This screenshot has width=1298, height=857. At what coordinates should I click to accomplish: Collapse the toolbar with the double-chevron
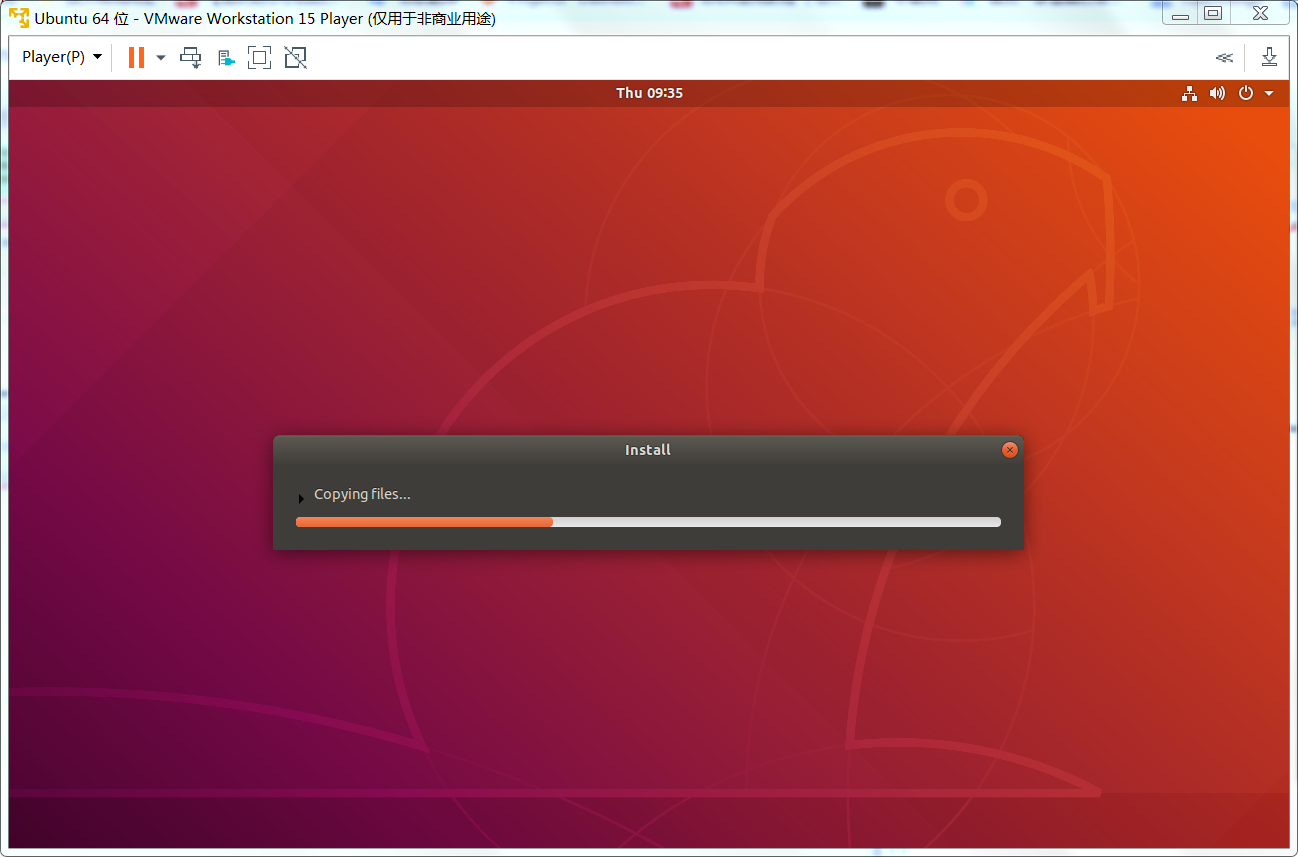coord(1224,57)
